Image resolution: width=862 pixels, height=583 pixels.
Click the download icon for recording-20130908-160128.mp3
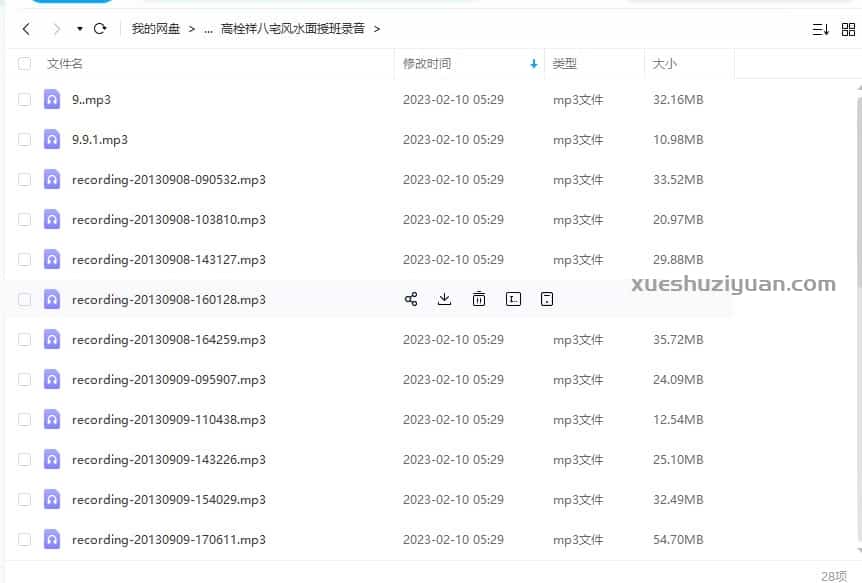coord(445,298)
